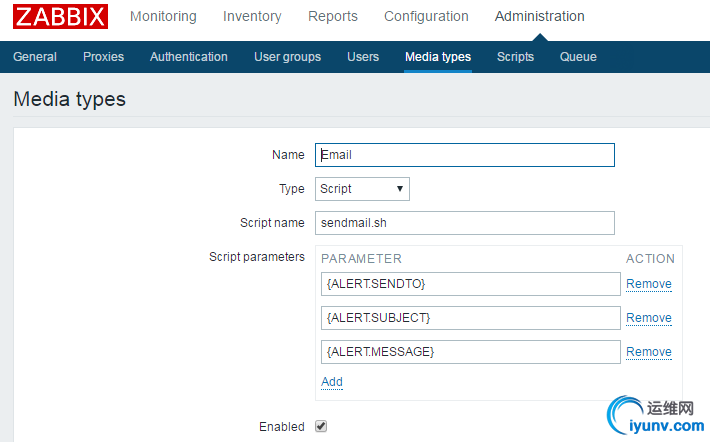Open the Inventory menu
The image size is (710, 442).
click(x=252, y=17)
